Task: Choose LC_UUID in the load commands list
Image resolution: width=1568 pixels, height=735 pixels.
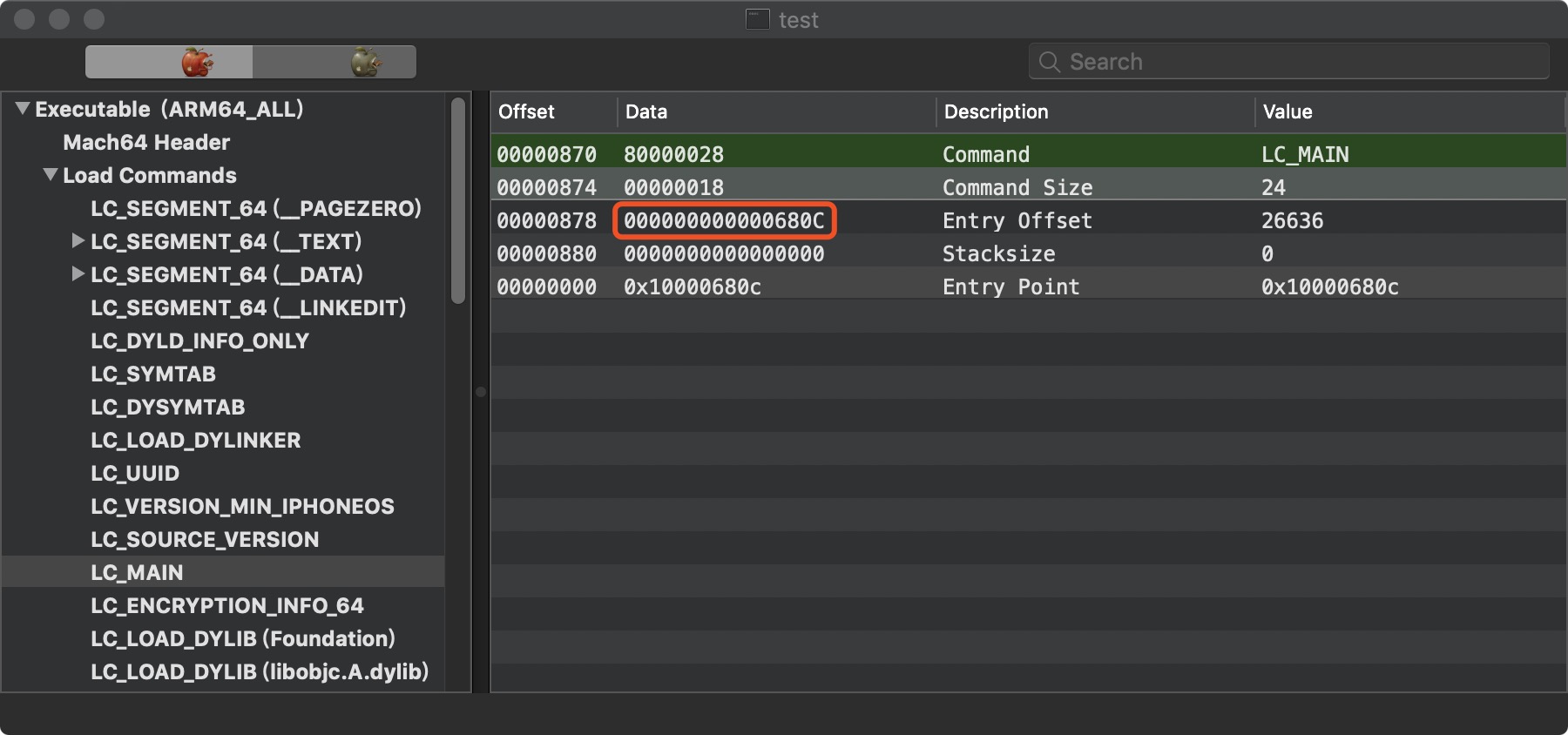Action: [135, 473]
